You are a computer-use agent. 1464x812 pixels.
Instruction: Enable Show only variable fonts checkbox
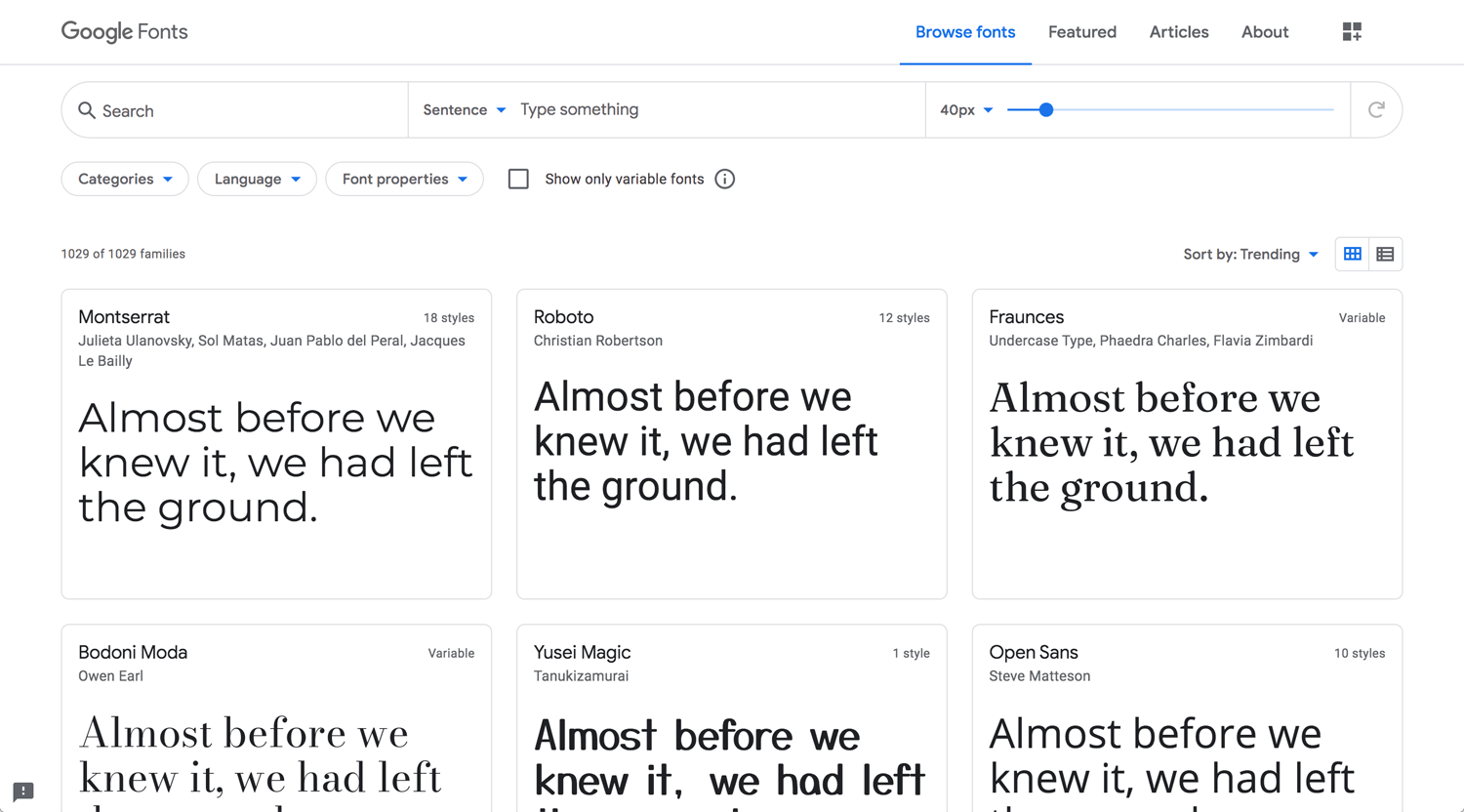click(x=518, y=179)
